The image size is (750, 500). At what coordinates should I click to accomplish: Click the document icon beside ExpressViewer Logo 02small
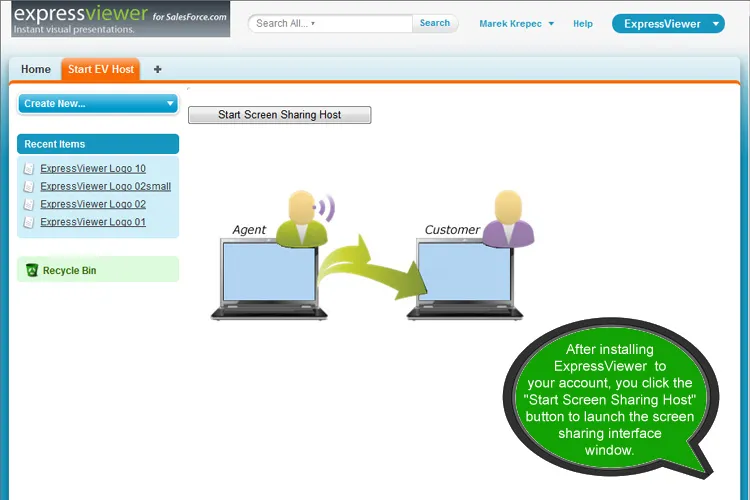coord(29,186)
